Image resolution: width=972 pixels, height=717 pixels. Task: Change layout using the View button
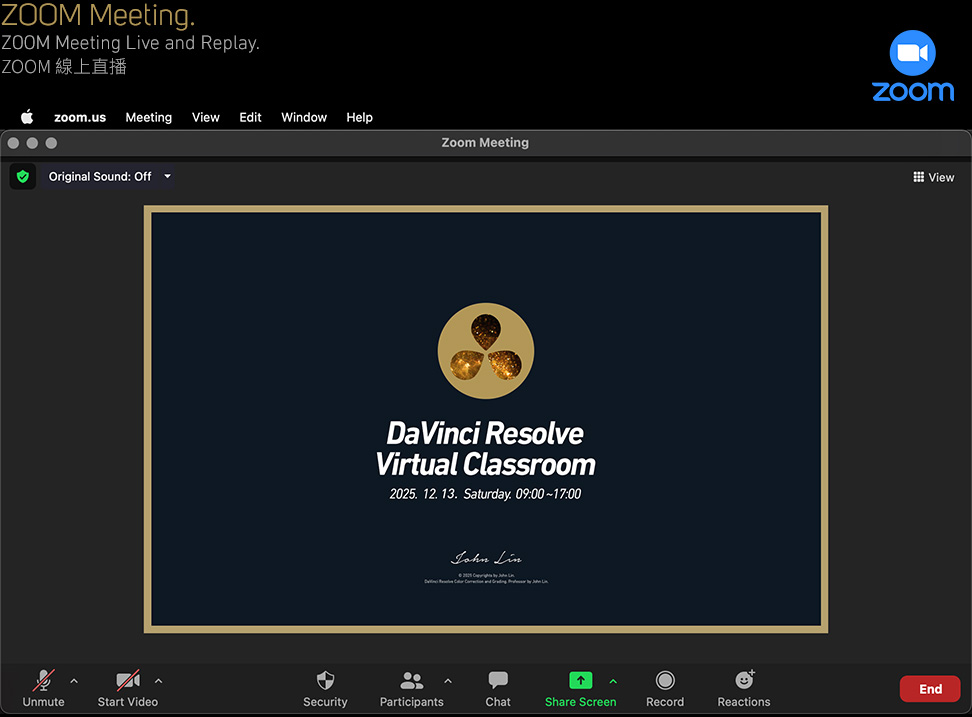pos(934,177)
